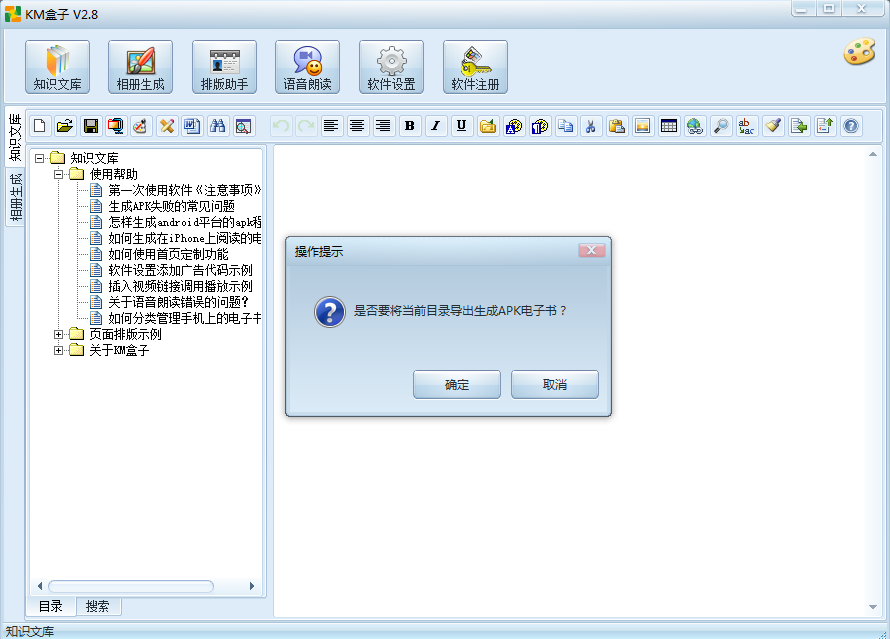Click editor scrollbar down arrow
This screenshot has height=639, width=890.
[873, 607]
